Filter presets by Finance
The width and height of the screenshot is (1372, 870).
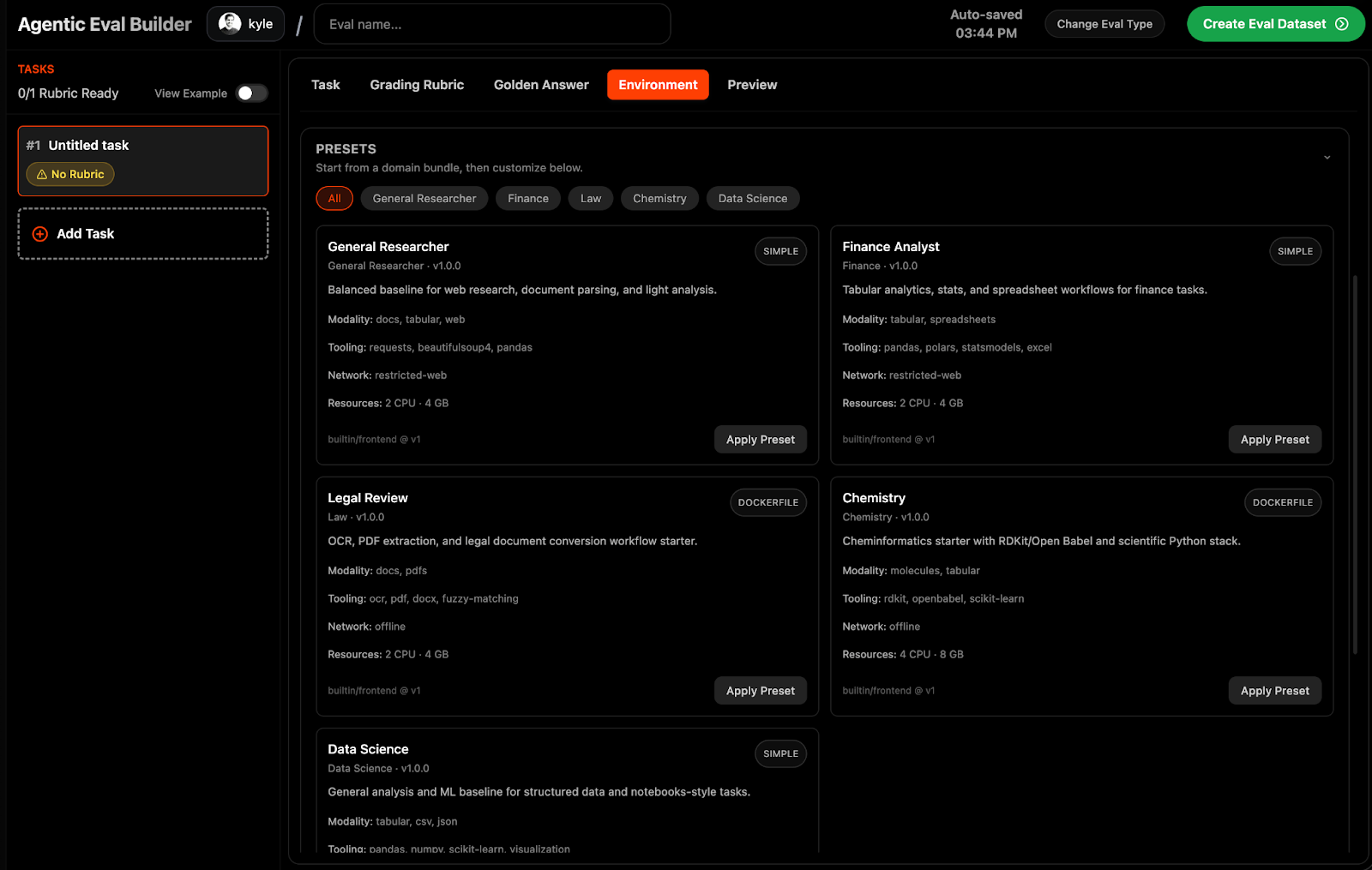click(528, 199)
